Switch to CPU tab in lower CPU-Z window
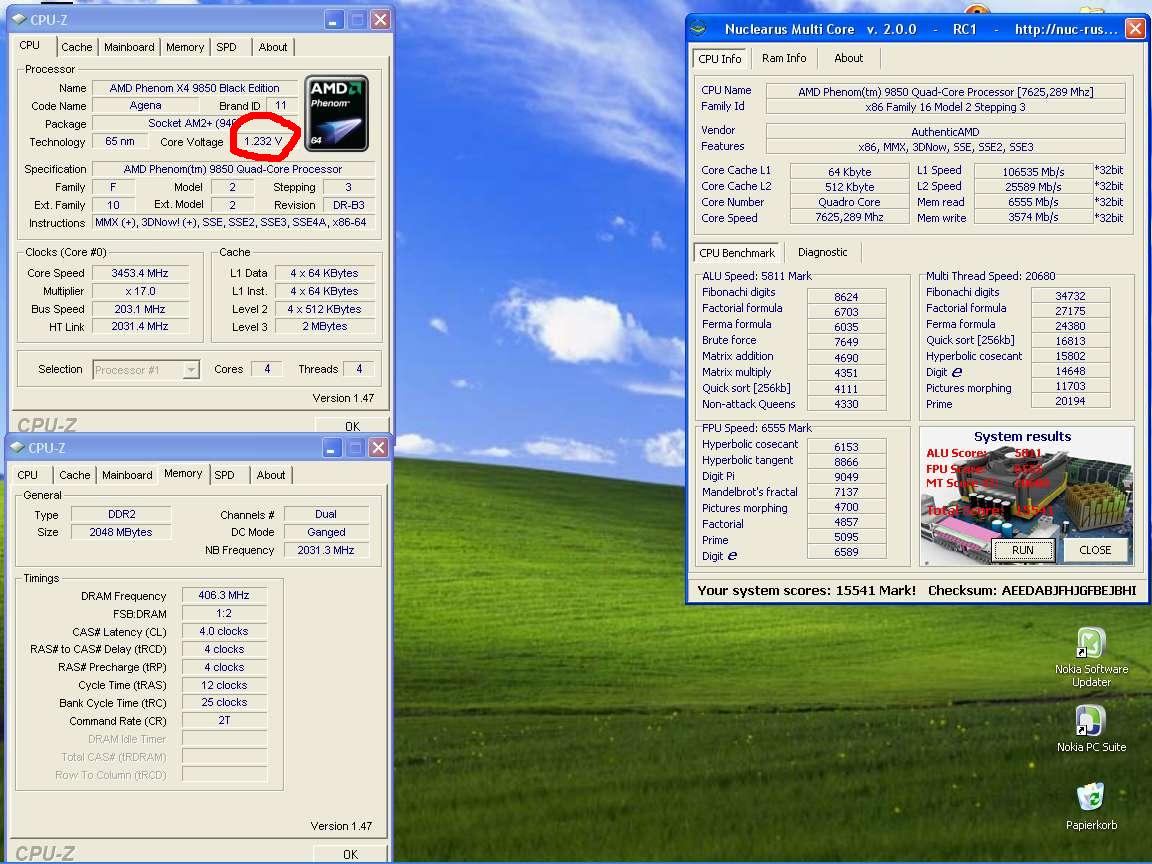The image size is (1152, 864). (x=28, y=475)
